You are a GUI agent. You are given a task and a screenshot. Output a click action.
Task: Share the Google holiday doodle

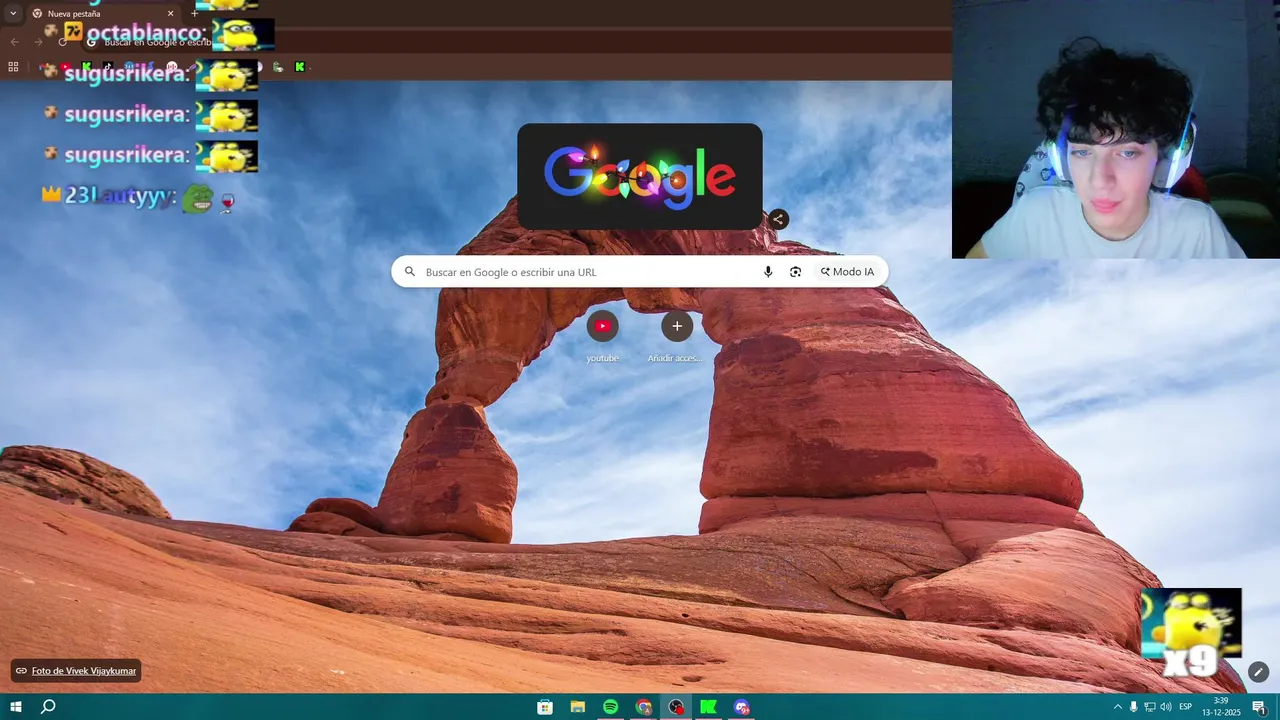click(x=778, y=219)
